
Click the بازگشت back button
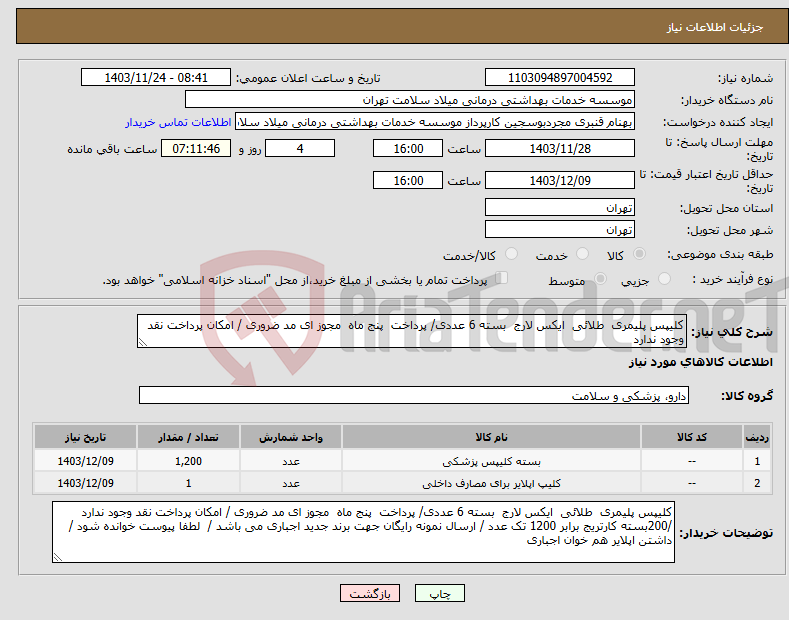(x=370, y=594)
